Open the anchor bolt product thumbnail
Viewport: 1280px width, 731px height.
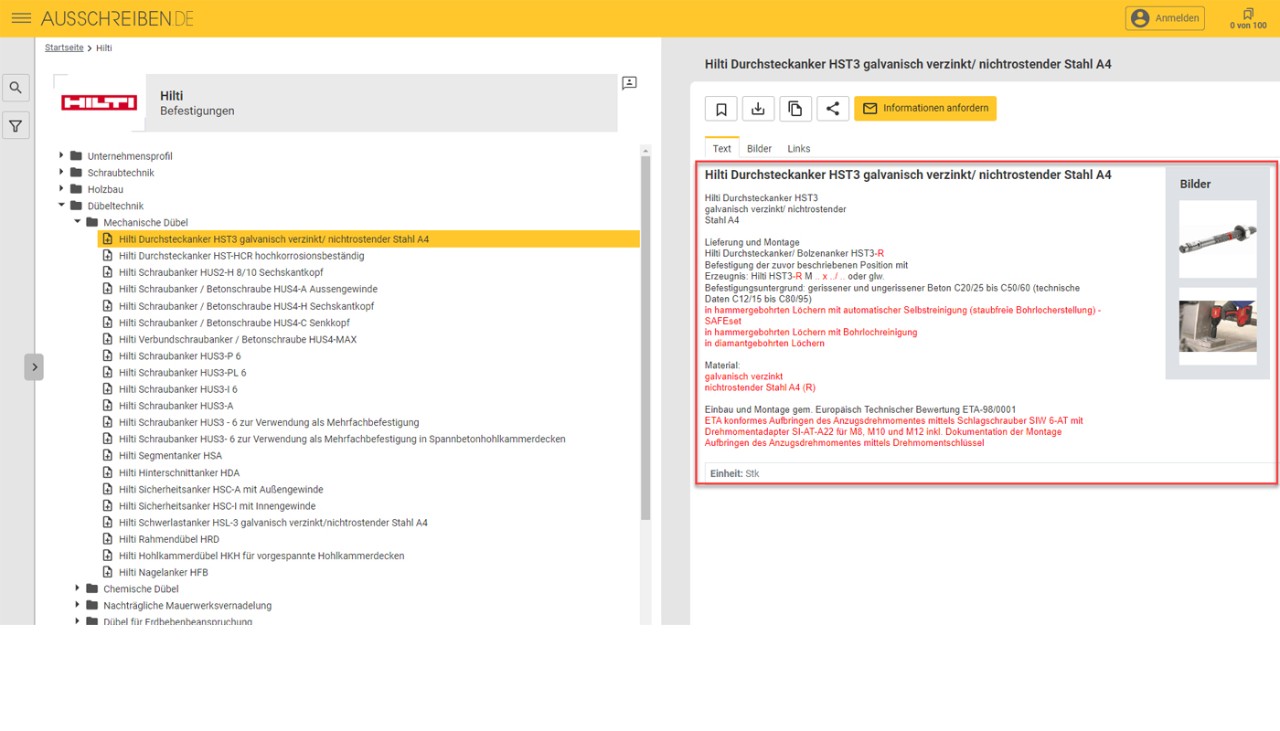click(1217, 239)
